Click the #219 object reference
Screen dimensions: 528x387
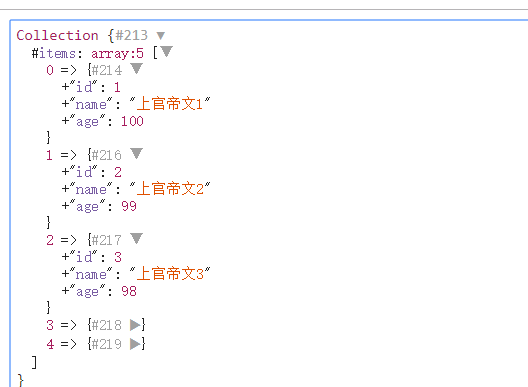click(107, 344)
